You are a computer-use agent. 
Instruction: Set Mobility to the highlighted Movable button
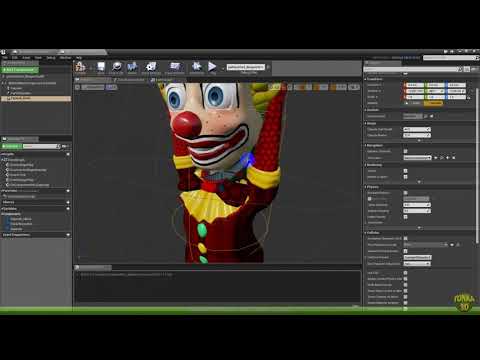point(434,103)
